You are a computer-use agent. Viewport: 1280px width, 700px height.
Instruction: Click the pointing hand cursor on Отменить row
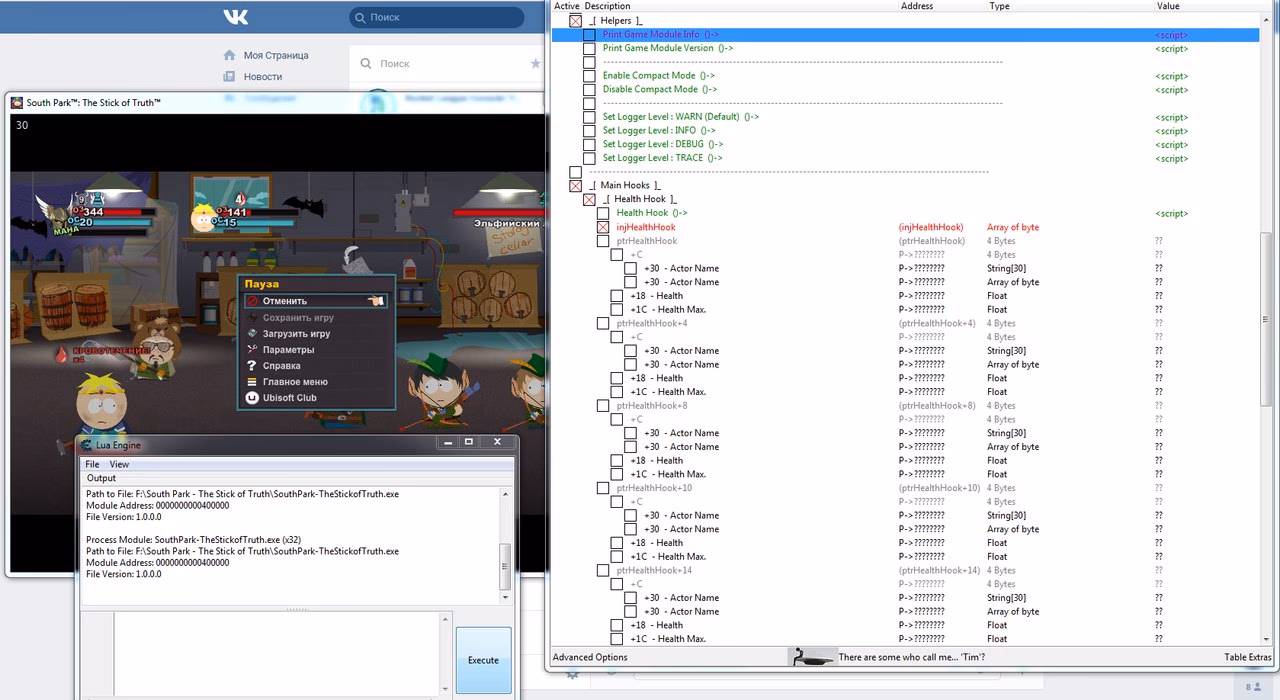(x=376, y=300)
